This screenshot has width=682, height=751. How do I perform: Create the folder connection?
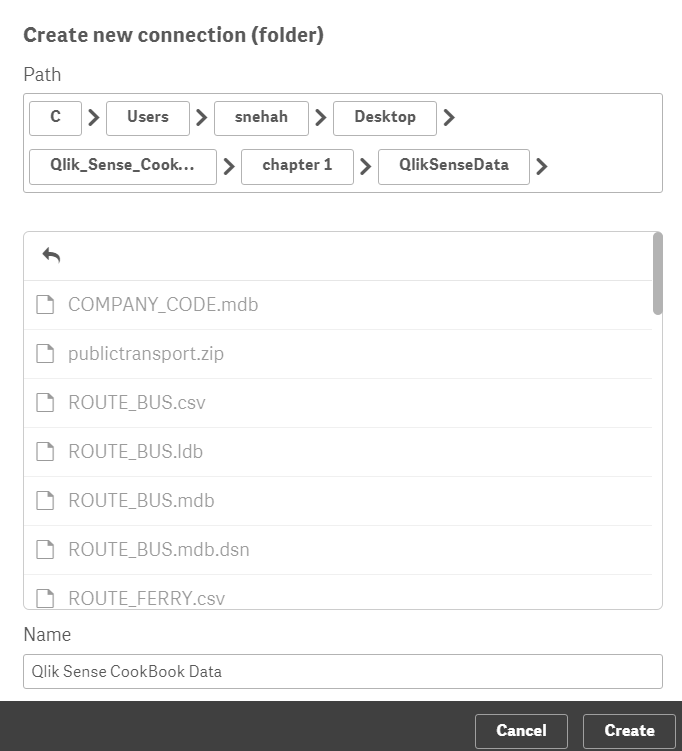[629, 731]
